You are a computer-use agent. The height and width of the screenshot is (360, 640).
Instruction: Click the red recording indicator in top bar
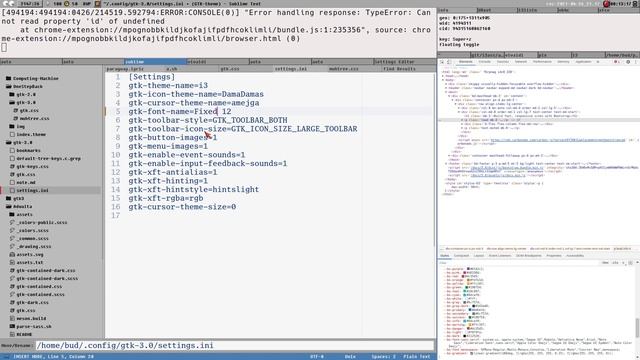(x=606, y=4)
